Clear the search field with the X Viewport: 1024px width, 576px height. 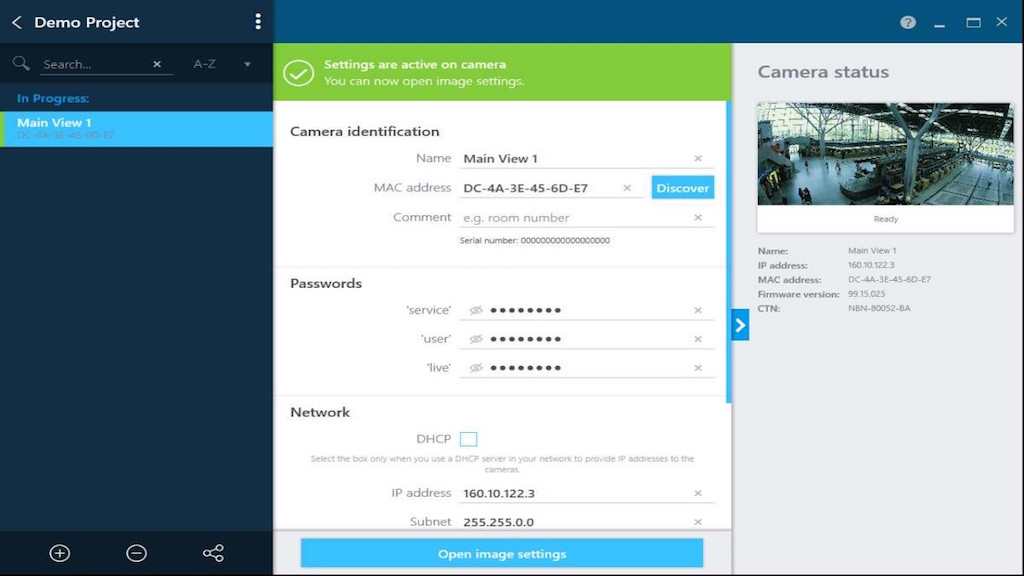pos(157,64)
